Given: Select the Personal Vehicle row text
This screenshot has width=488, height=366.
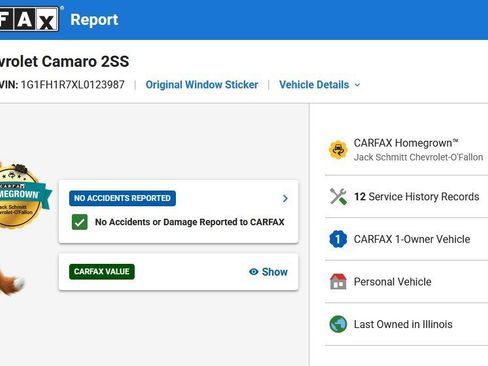Looking at the screenshot, I should point(392,282).
